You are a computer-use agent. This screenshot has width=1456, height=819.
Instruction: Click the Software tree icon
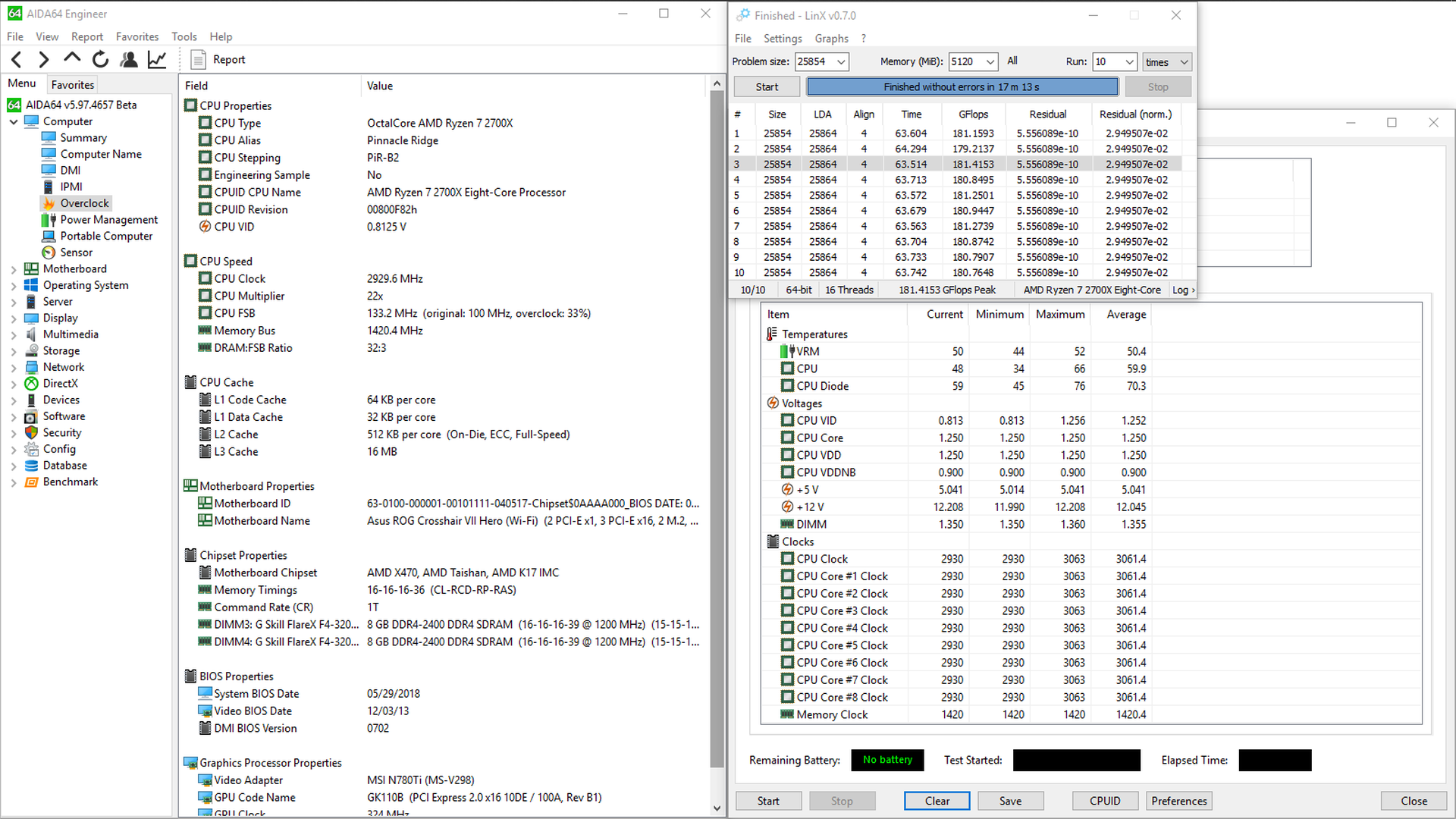pyautogui.click(x=31, y=416)
